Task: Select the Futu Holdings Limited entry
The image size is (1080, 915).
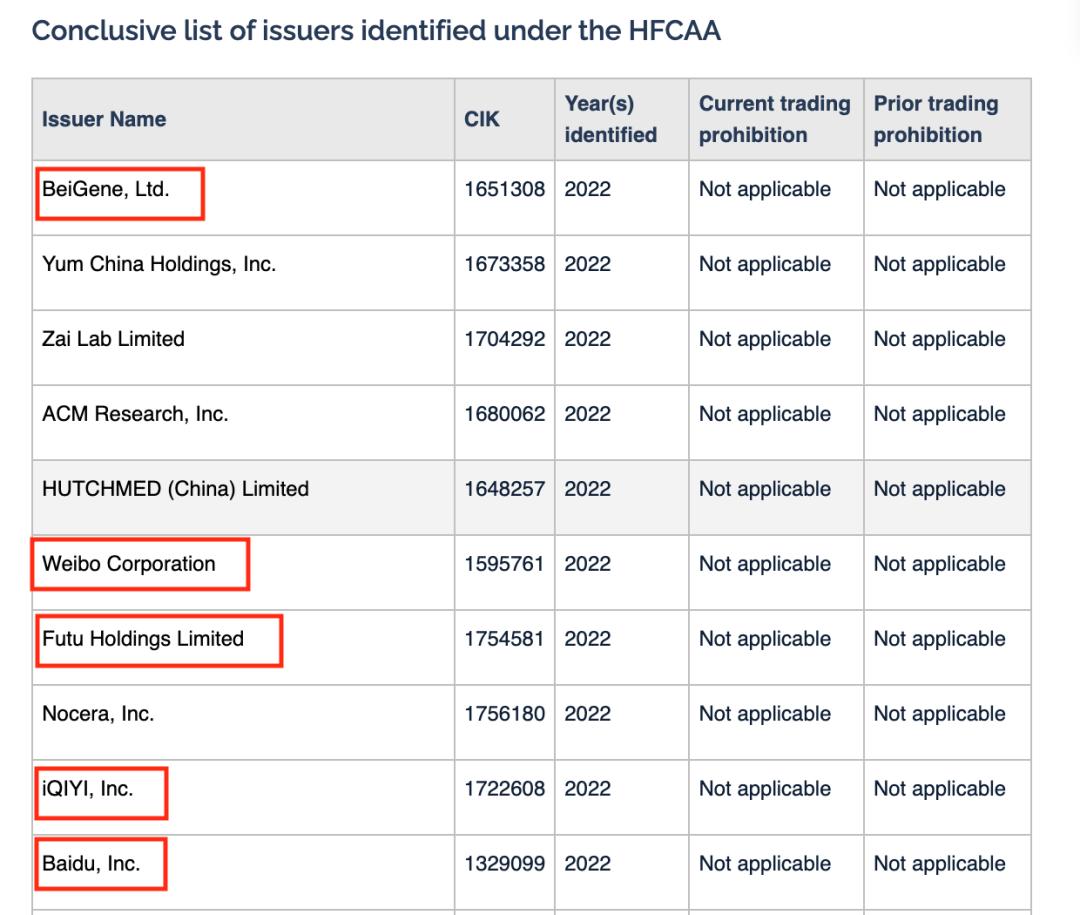Action: (x=143, y=639)
